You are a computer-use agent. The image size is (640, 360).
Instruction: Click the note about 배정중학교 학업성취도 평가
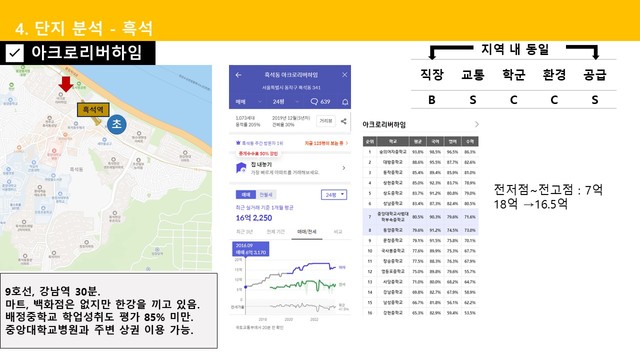[100, 317]
